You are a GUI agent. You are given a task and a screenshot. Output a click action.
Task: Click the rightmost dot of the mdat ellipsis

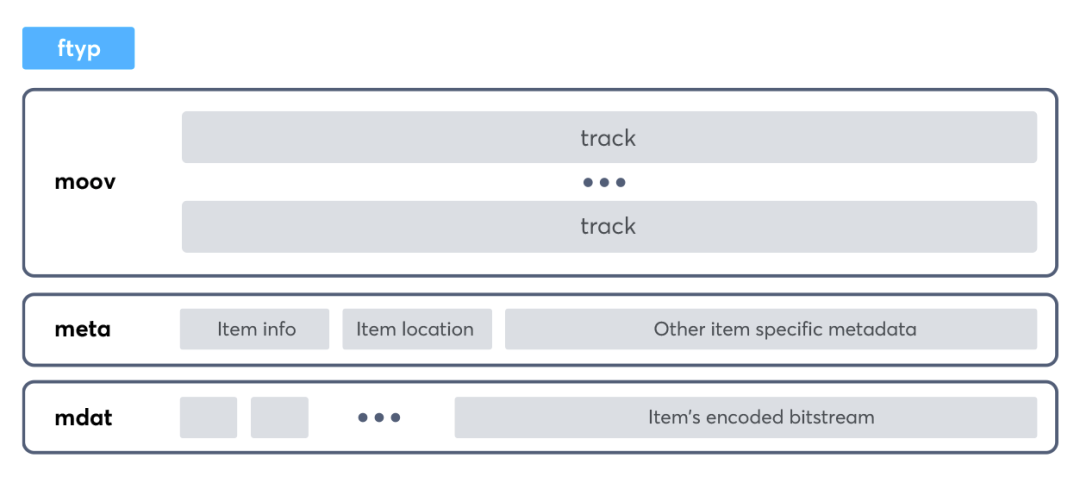[396, 417]
